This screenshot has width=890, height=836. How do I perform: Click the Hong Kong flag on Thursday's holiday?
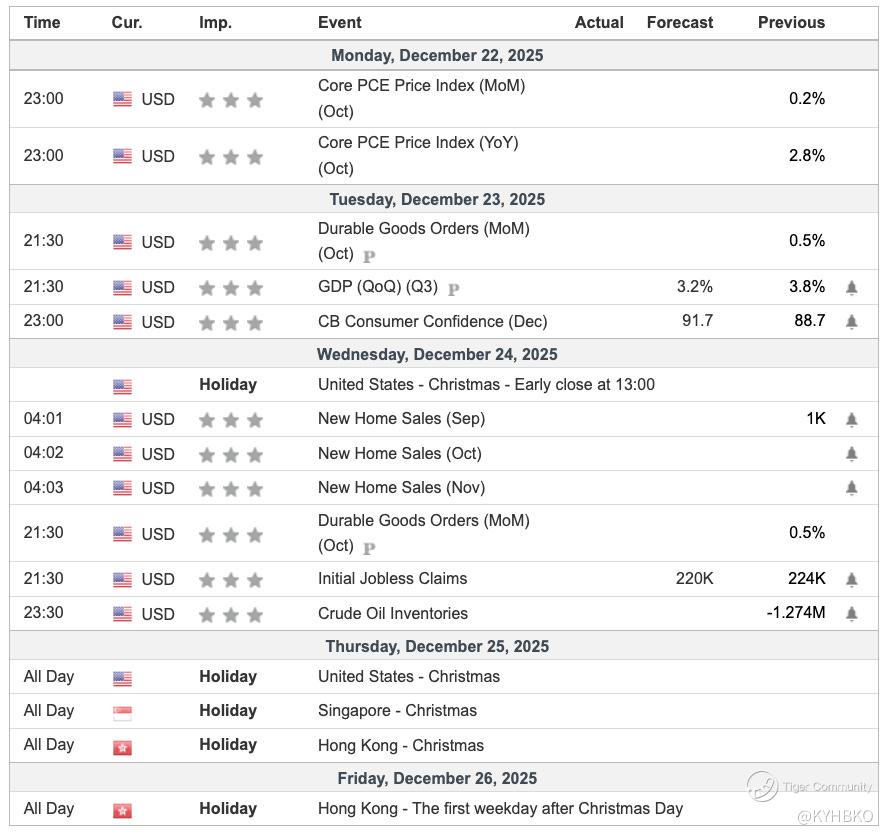click(x=122, y=746)
